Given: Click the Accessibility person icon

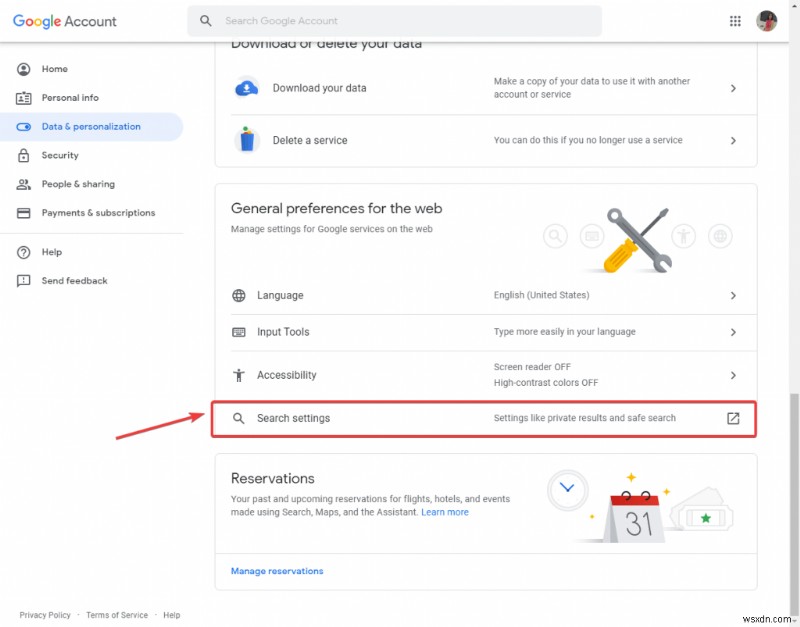Looking at the screenshot, I should coord(239,374).
